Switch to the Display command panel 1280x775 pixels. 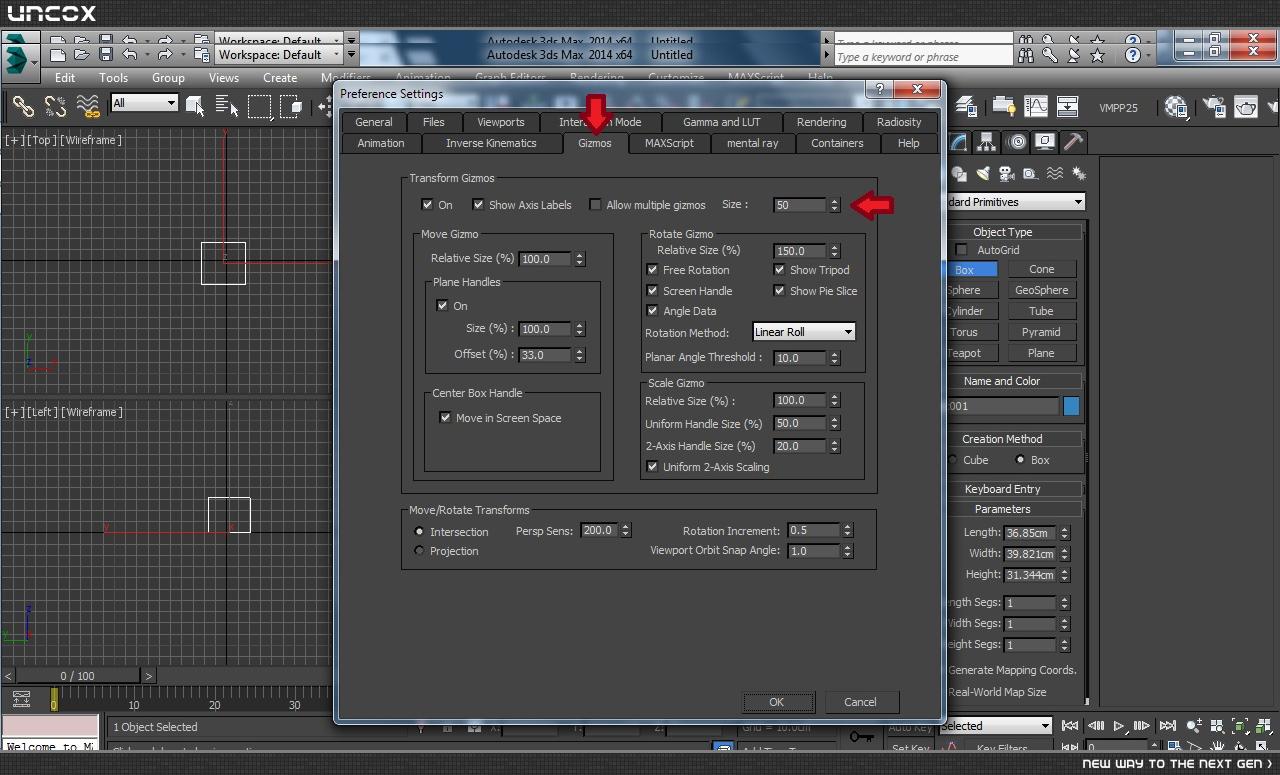pos(1045,142)
